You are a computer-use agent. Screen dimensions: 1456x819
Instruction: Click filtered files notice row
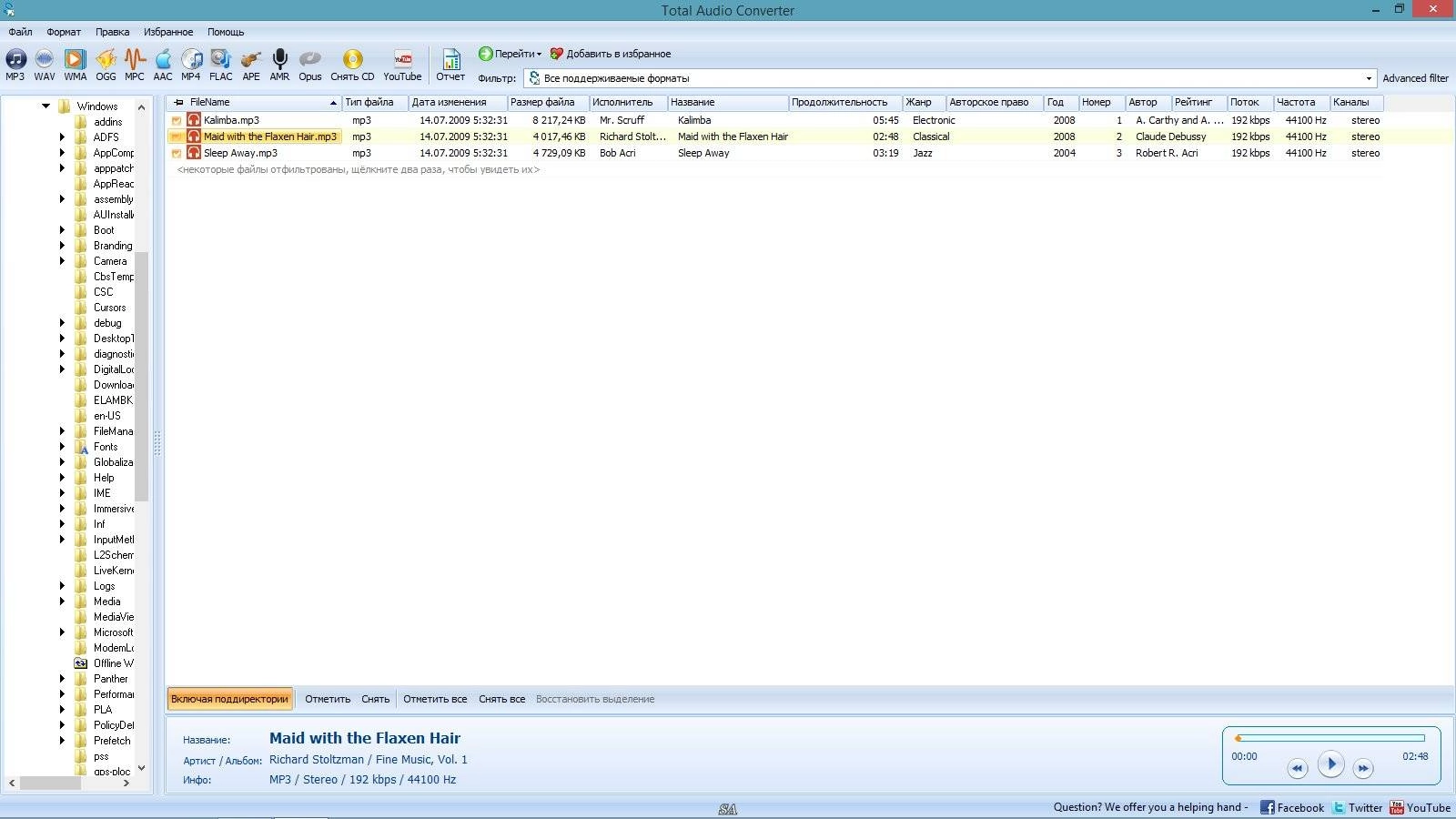(358, 169)
